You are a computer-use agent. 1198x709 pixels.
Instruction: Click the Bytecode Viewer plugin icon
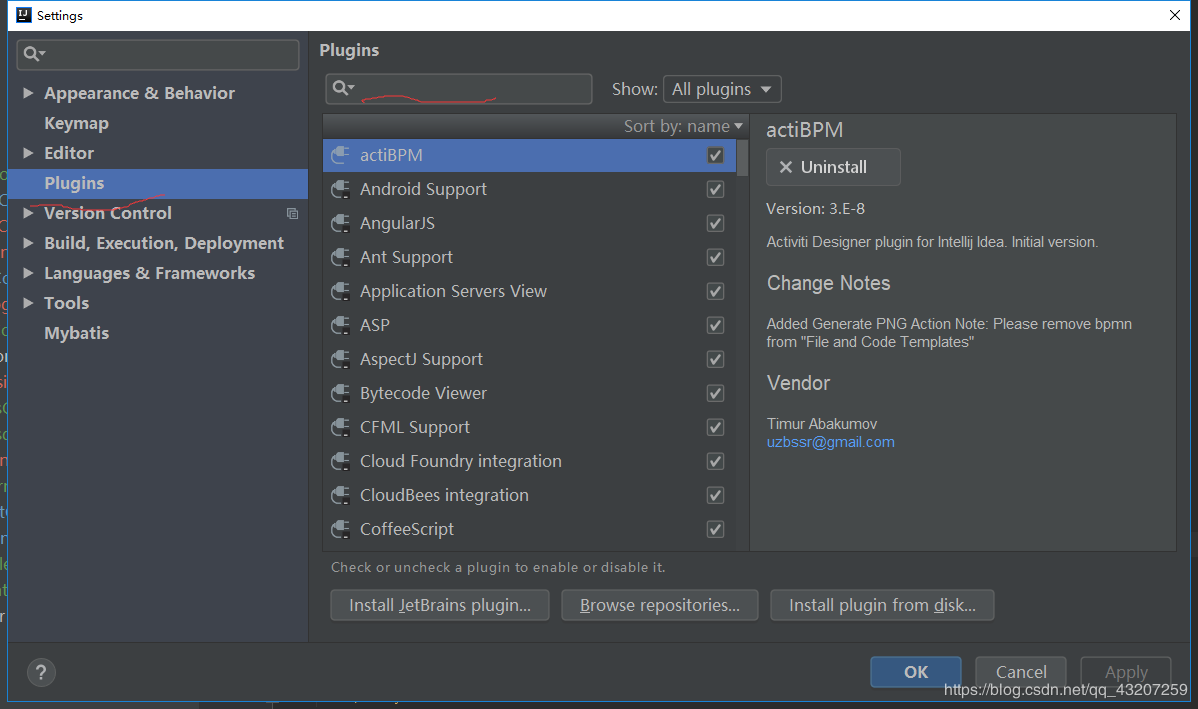coord(341,393)
